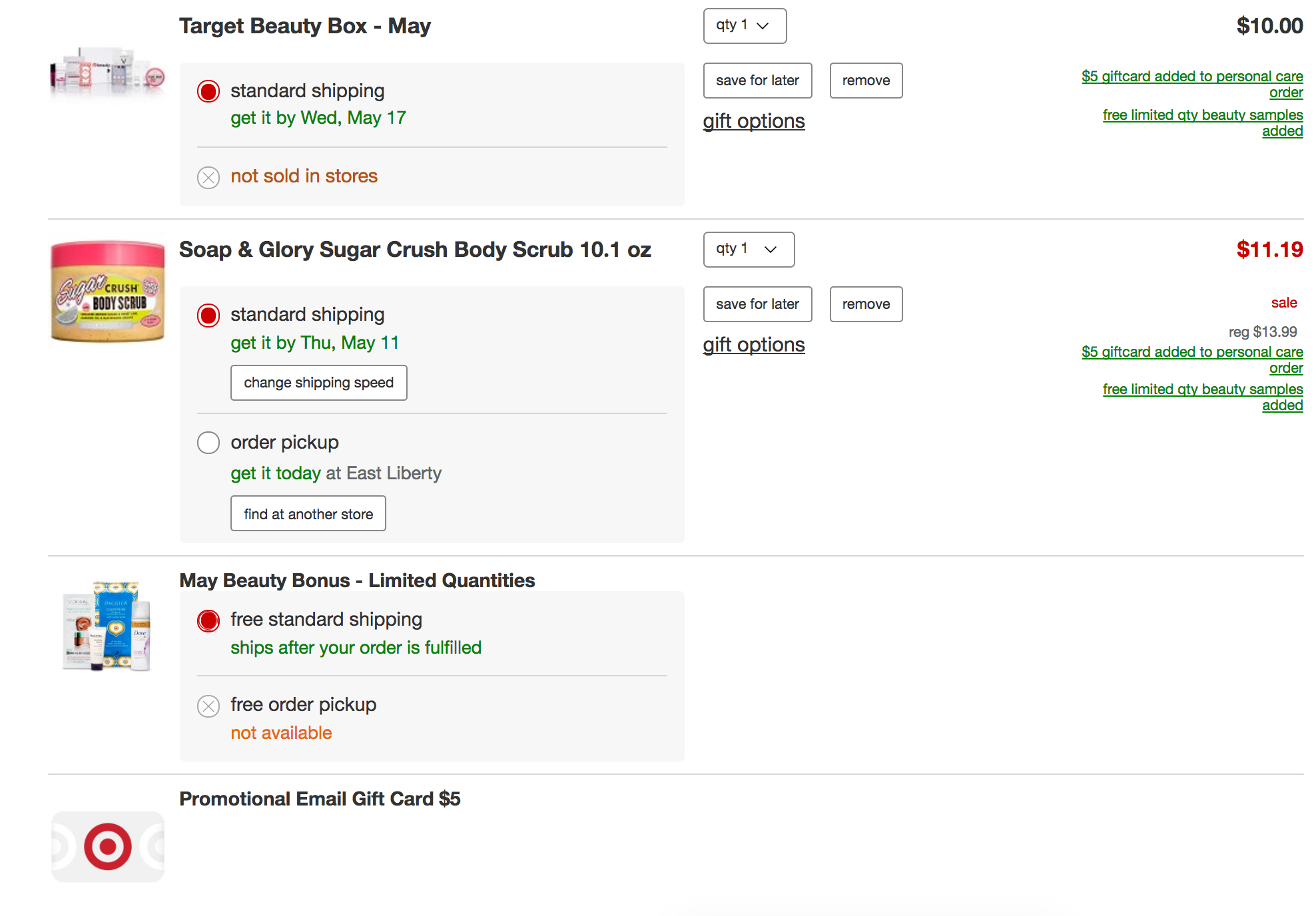The image size is (1316, 916).
Task: Click 'reg $13.99' regular price text
Action: coord(1263,332)
